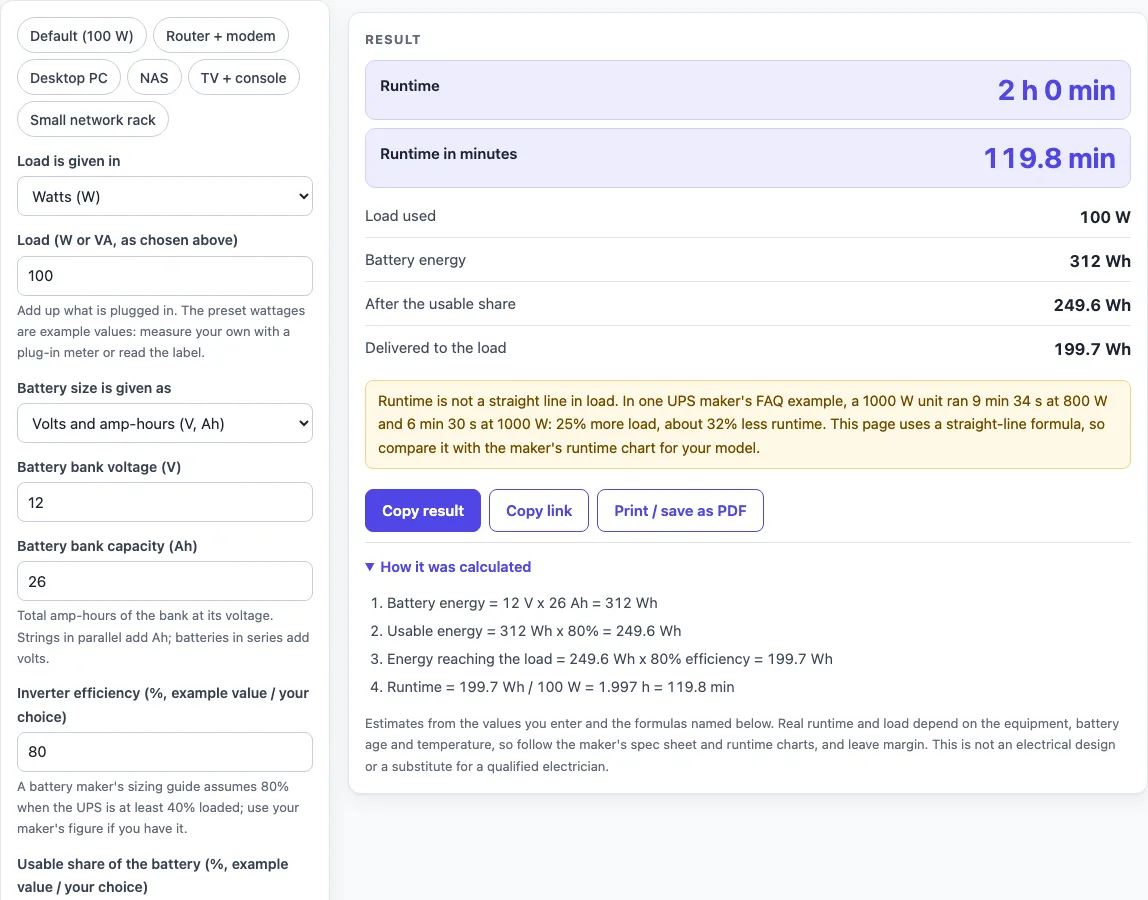Screen dimensions: 1148x900
Task: Open the 'Load is given in' dropdown
Action: (x=165, y=196)
